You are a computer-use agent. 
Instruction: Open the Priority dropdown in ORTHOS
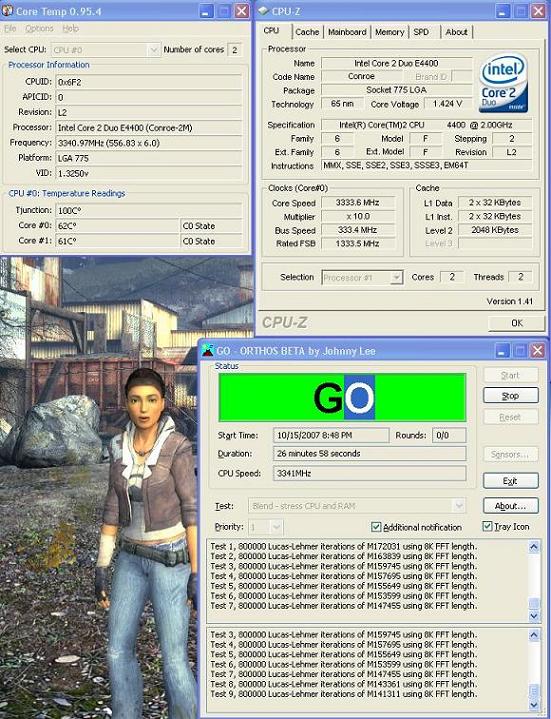[x=276, y=527]
